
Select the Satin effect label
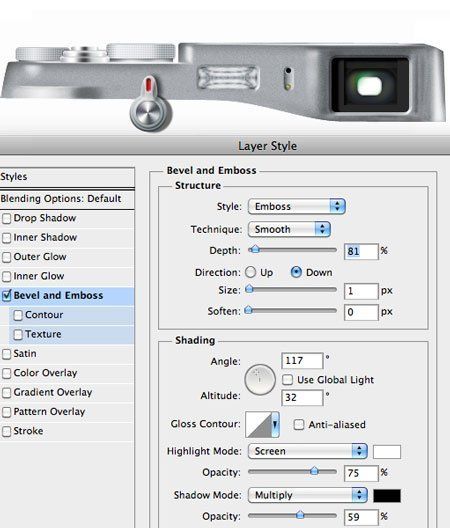click(25, 354)
